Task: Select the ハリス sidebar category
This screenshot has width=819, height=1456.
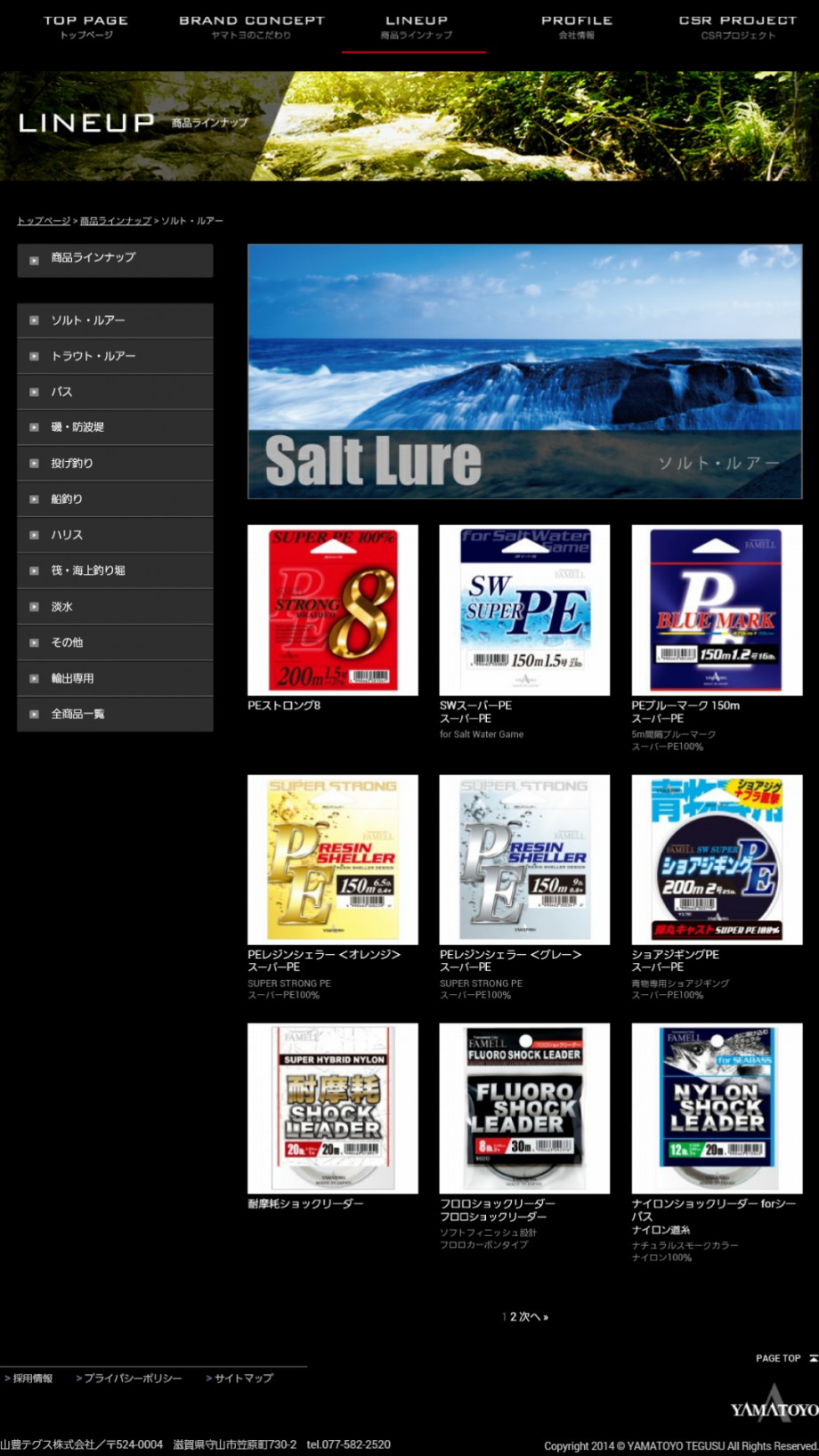Action: coord(115,535)
